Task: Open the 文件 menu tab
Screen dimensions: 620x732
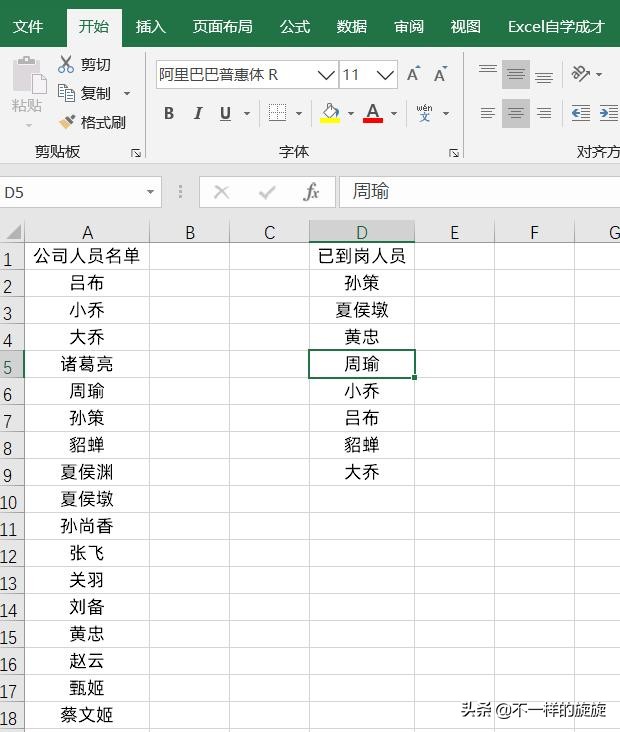Action: click(x=28, y=27)
